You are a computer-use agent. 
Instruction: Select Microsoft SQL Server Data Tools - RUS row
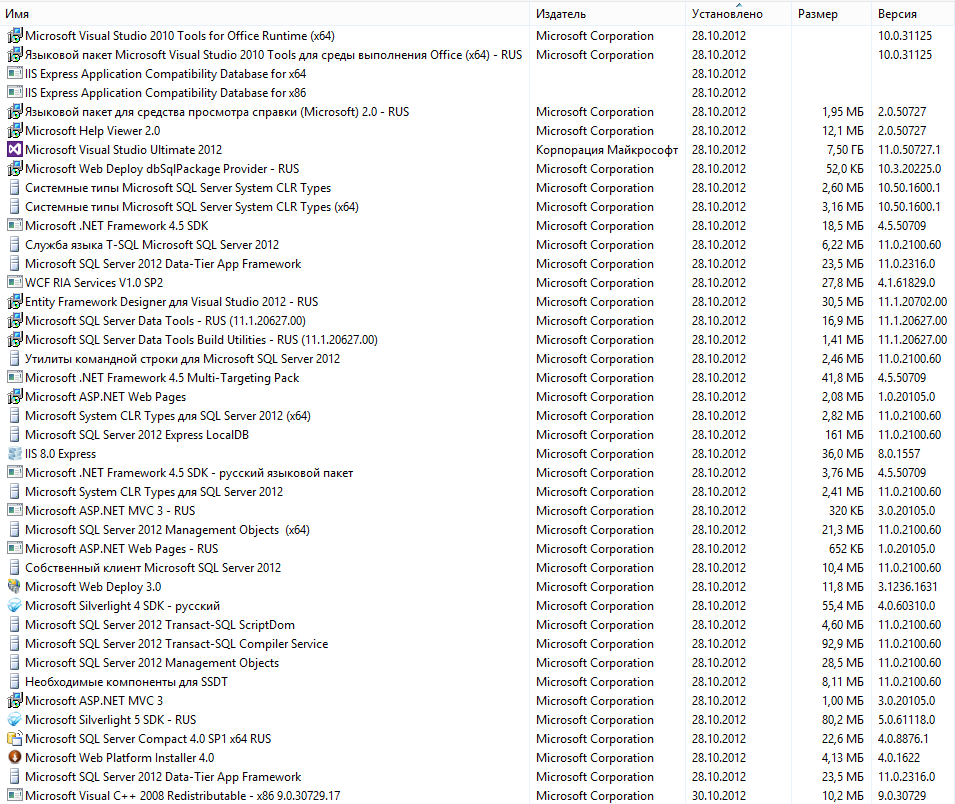pyautogui.click(x=165, y=321)
